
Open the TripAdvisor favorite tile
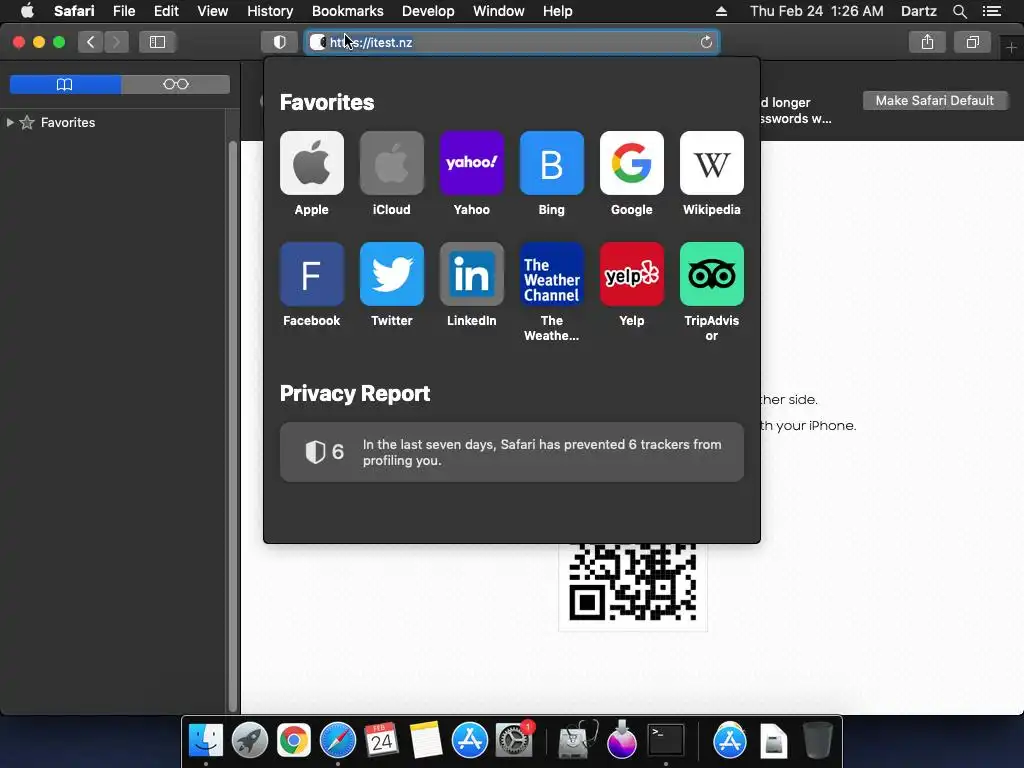(x=712, y=274)
